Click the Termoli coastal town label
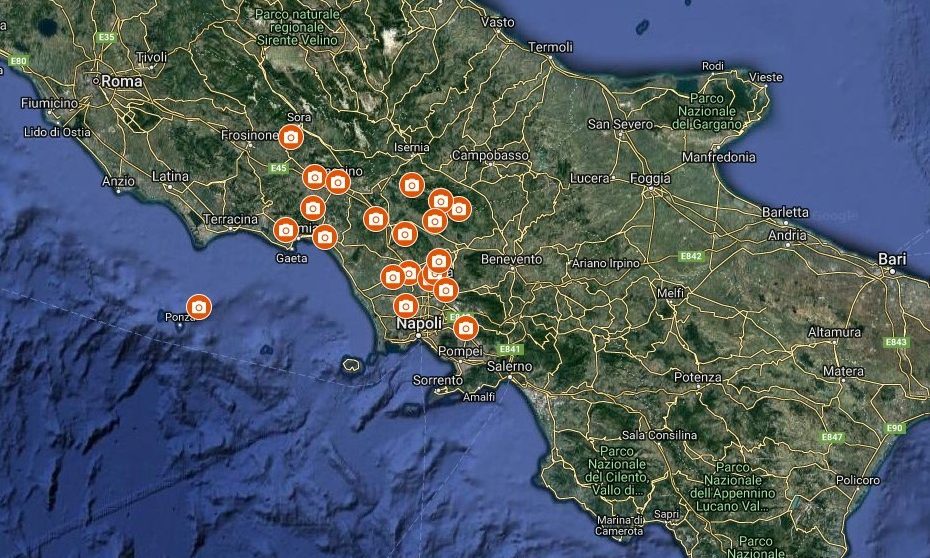The image size is (930, 558). click(550, 47)
